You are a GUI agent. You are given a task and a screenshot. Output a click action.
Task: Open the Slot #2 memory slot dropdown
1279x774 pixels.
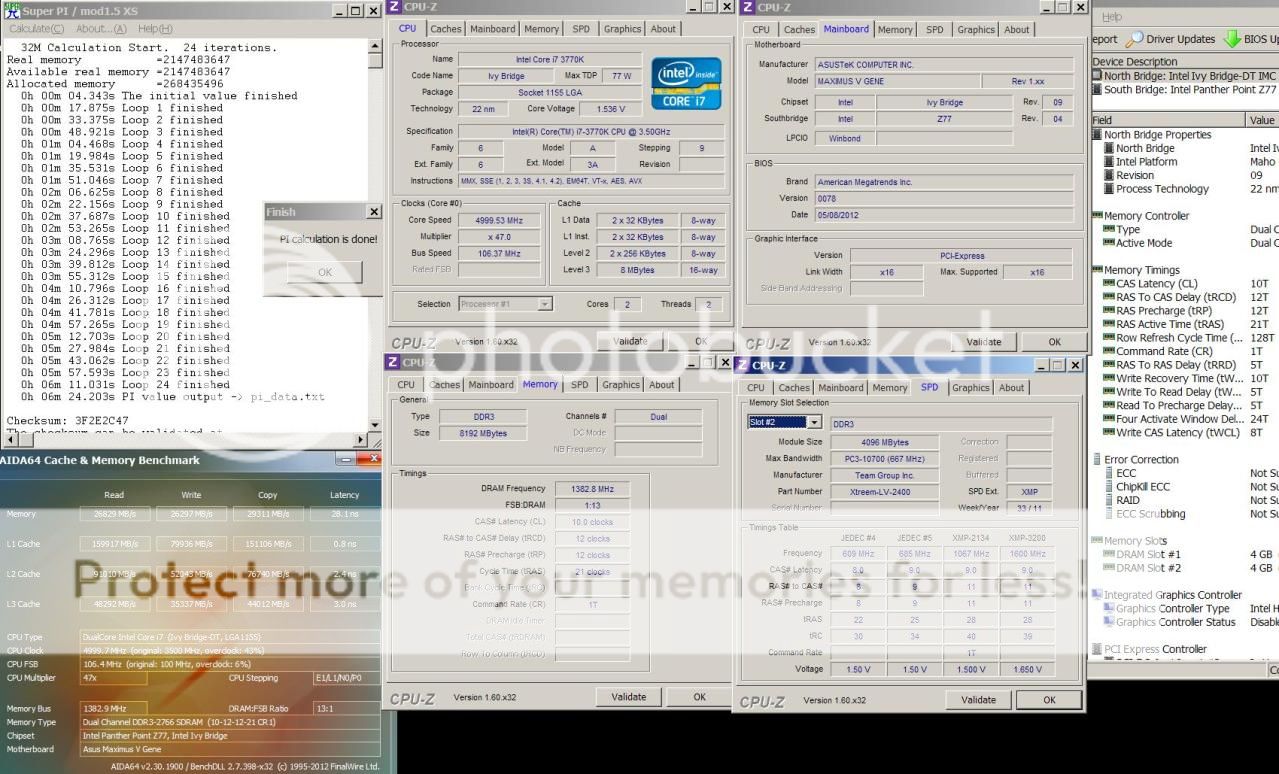pyautogui.click(x=814, y=423)
